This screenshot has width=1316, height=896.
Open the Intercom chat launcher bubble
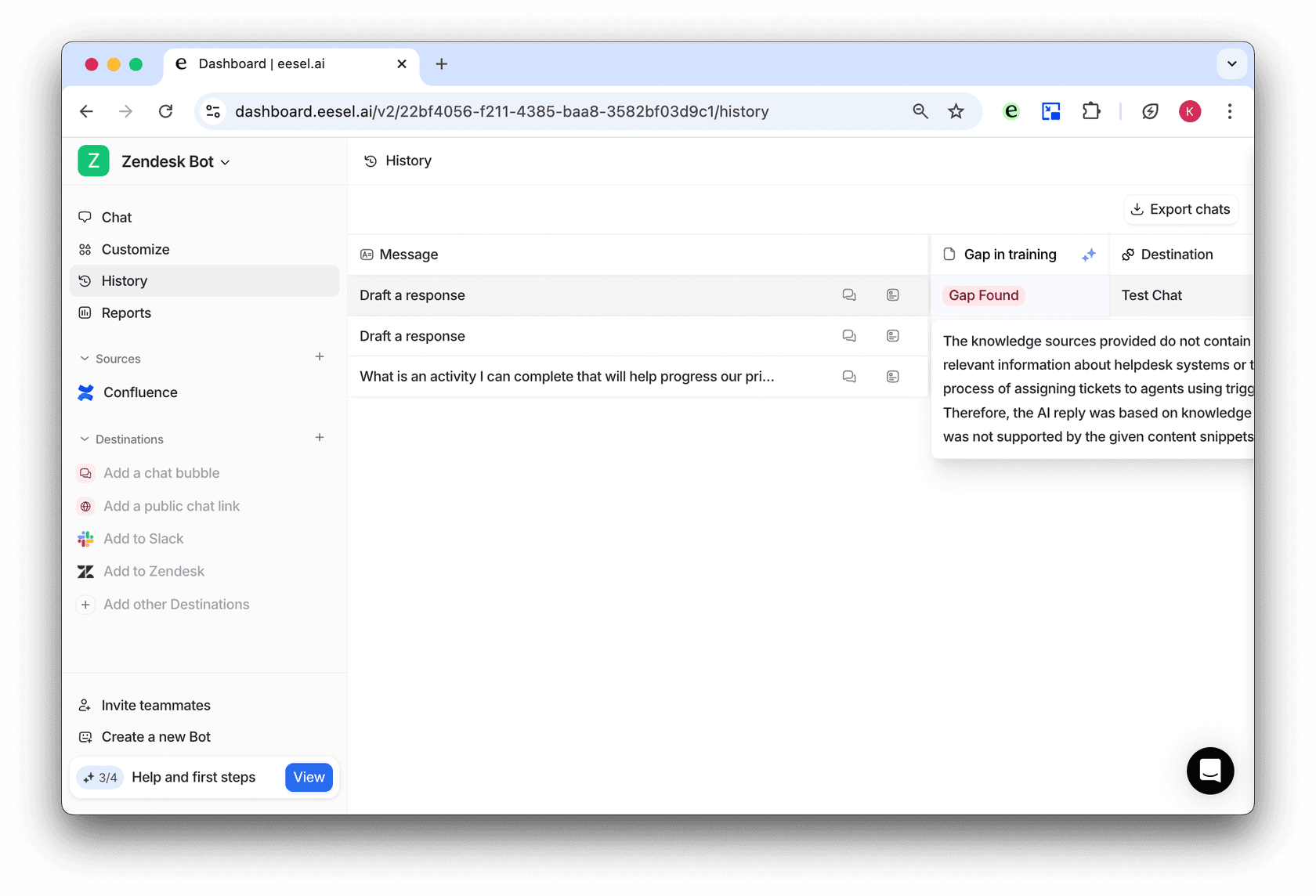click(x=1209, y=771)
